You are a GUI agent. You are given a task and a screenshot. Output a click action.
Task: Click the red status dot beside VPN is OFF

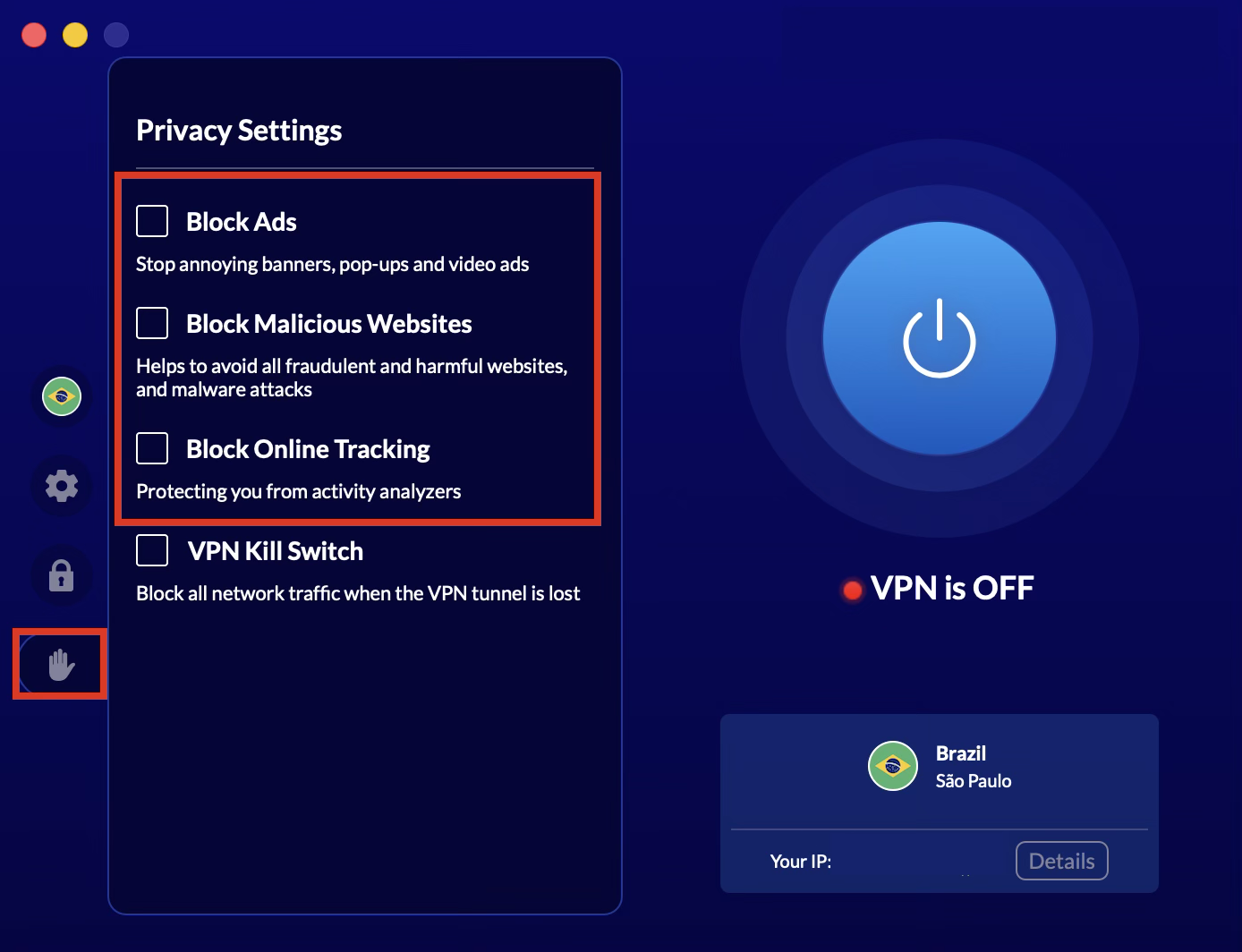pyautogui.click(x=851, y=590)
